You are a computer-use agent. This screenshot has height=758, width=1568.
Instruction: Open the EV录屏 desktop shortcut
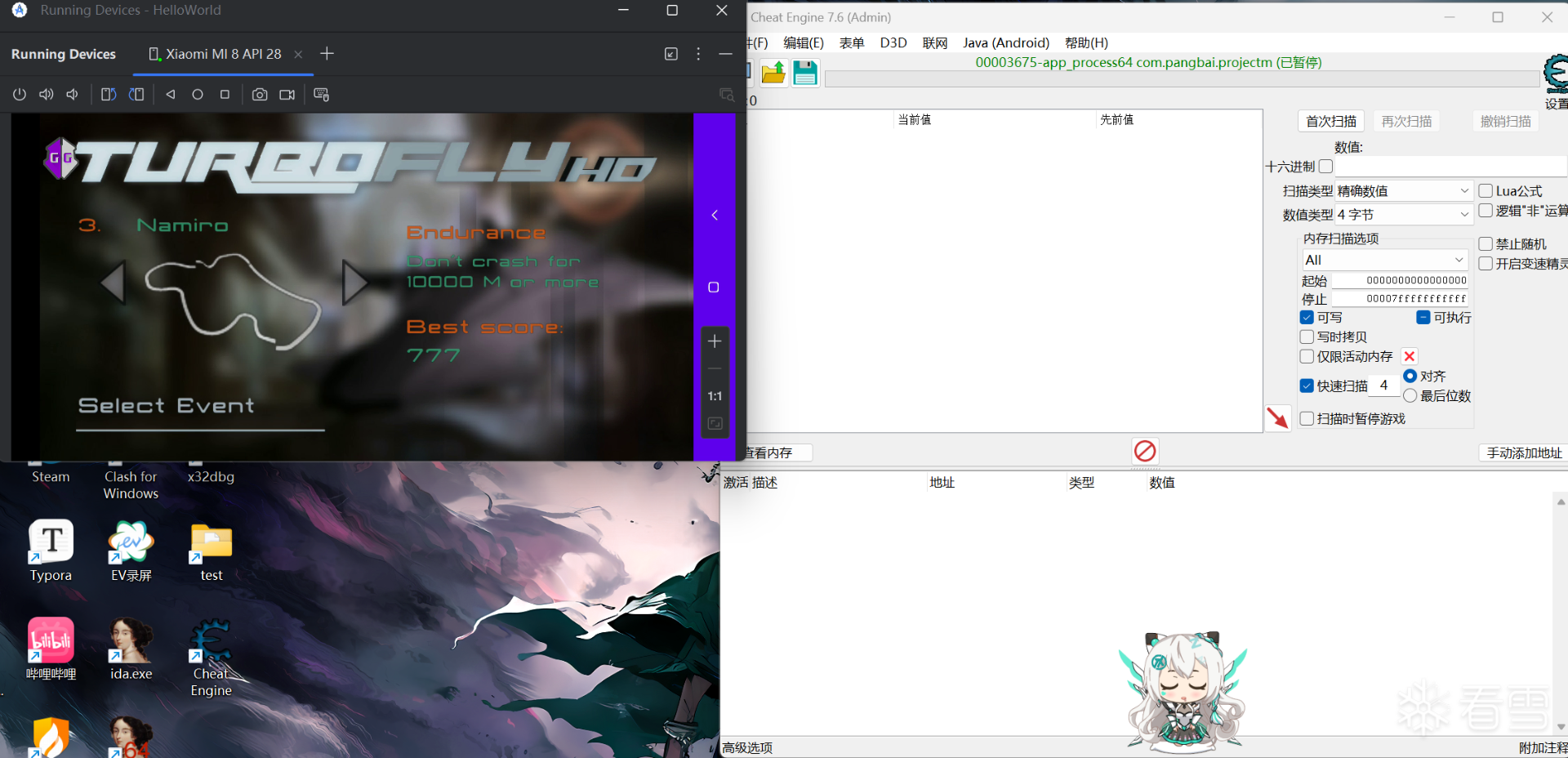click(131, 551)
